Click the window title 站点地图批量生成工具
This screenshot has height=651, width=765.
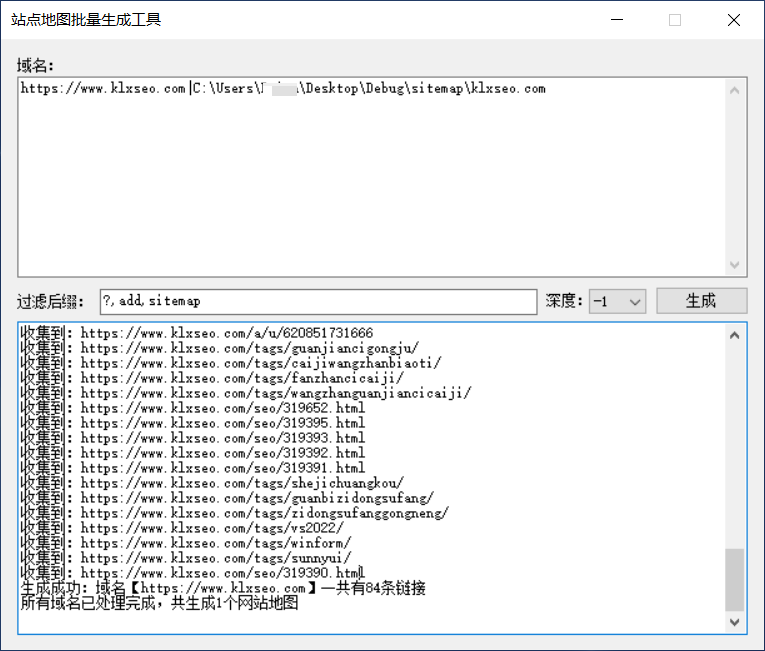pyautogui.click(x=86, y=20)
